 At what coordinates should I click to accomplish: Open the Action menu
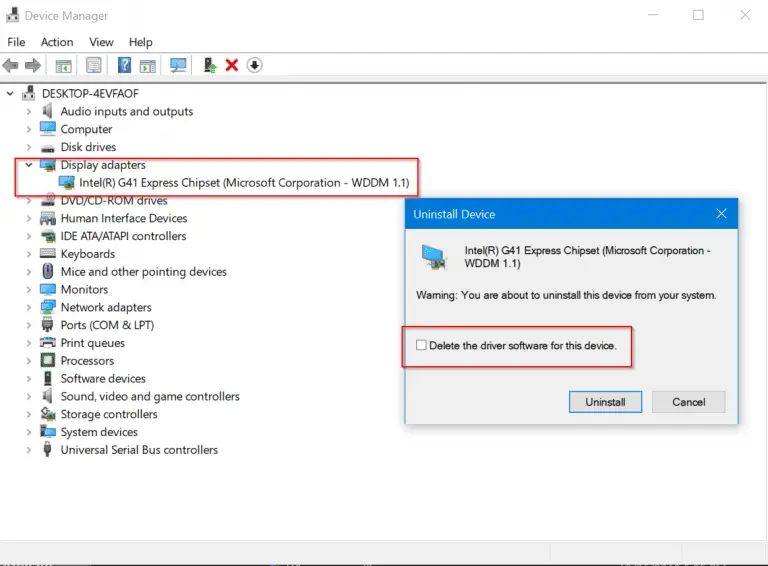pos(57,42)
